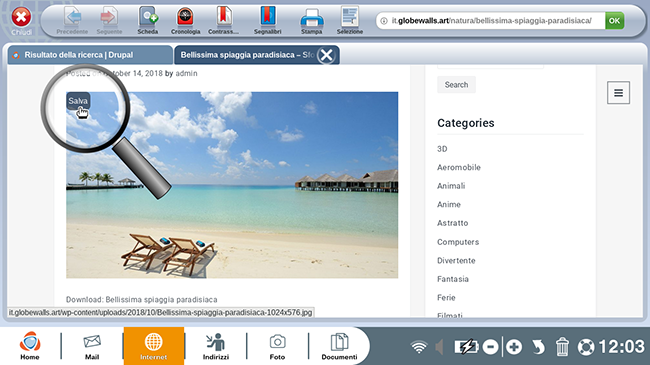This screenshot has height=365, width=650.
Task: Open the Cronologia history icon
Action: [185, 20]
